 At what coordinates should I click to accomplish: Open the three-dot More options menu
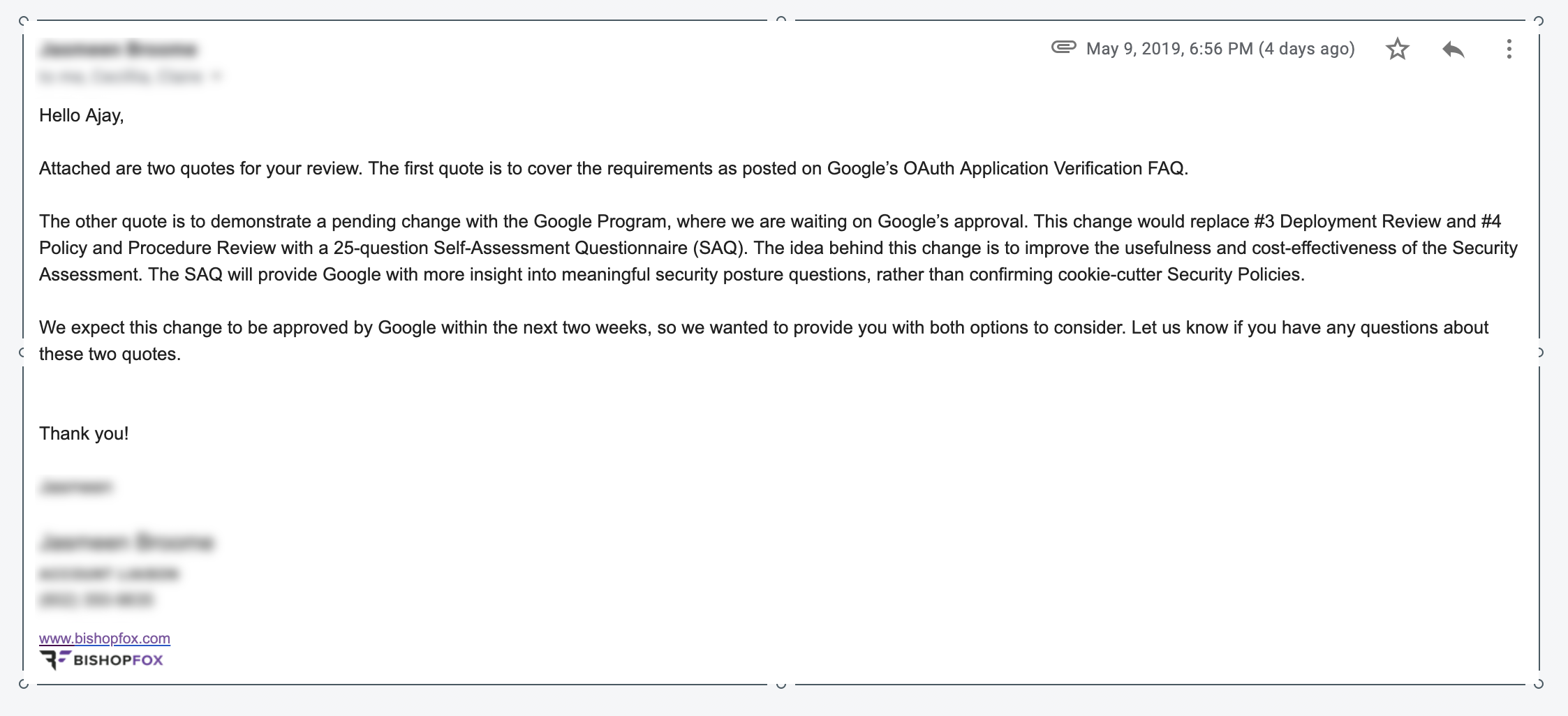pyautogui.click(x=1509, y=49)
